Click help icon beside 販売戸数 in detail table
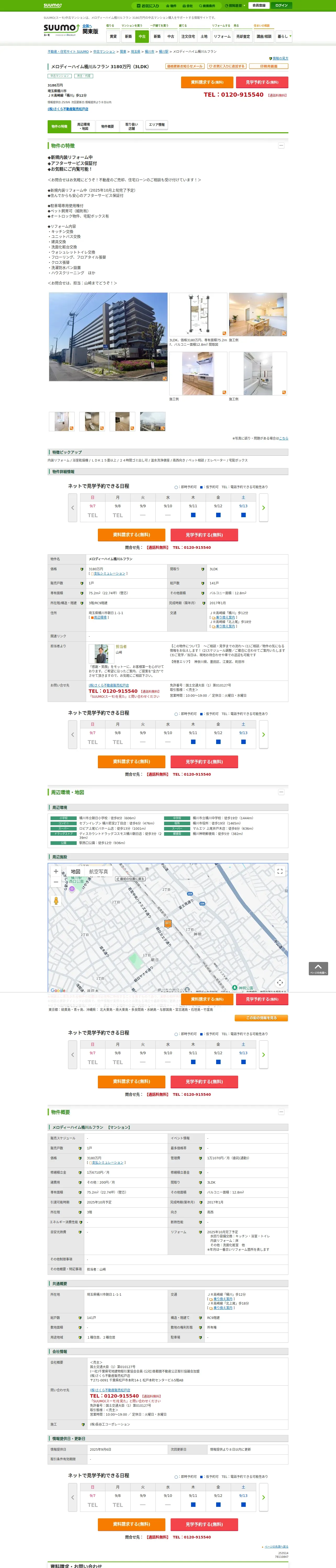 82,583
